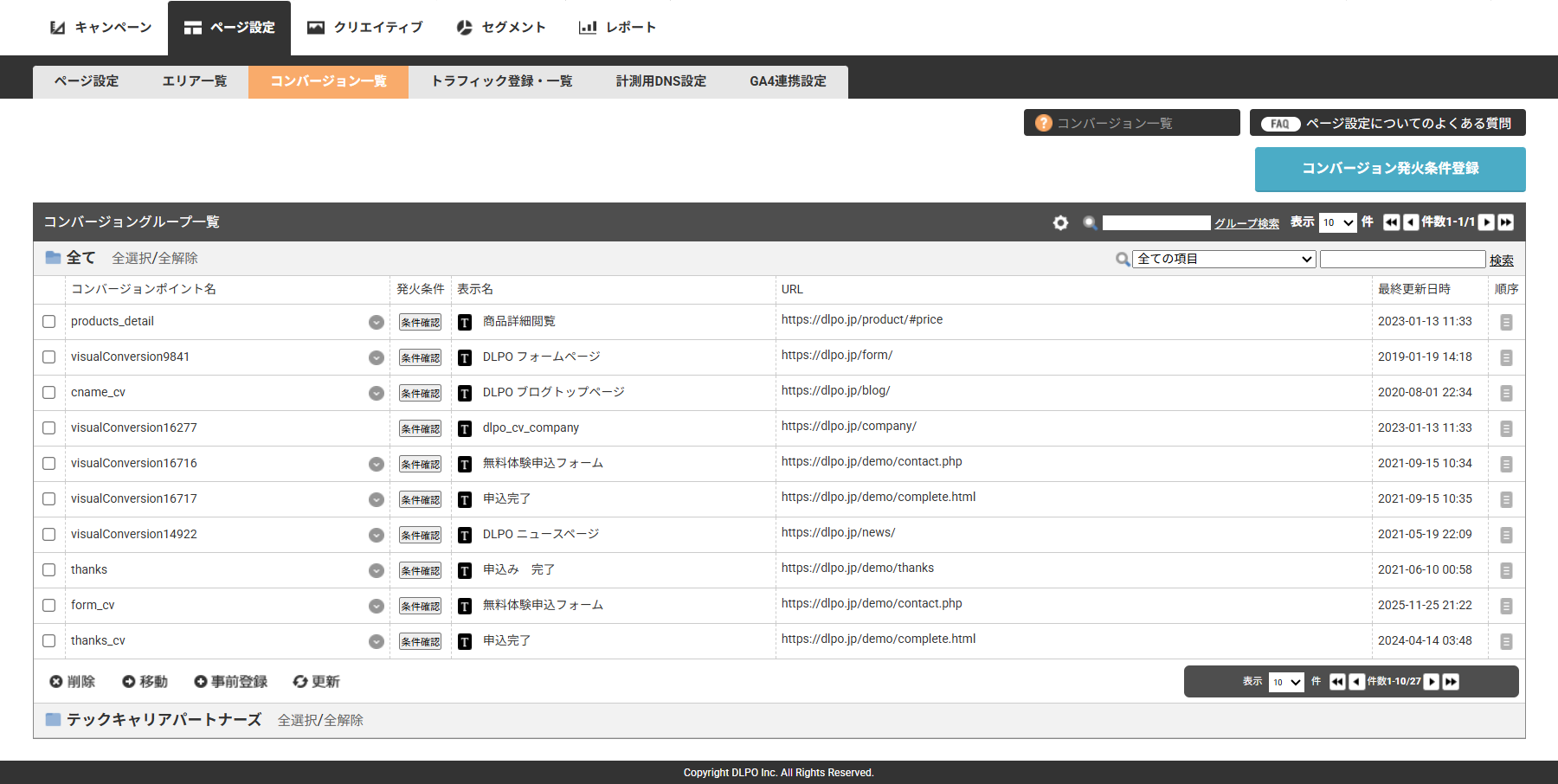Check the visualConversion16716 row checkbox
Screen dimensions: 1558x784
[x=49, y=463]
